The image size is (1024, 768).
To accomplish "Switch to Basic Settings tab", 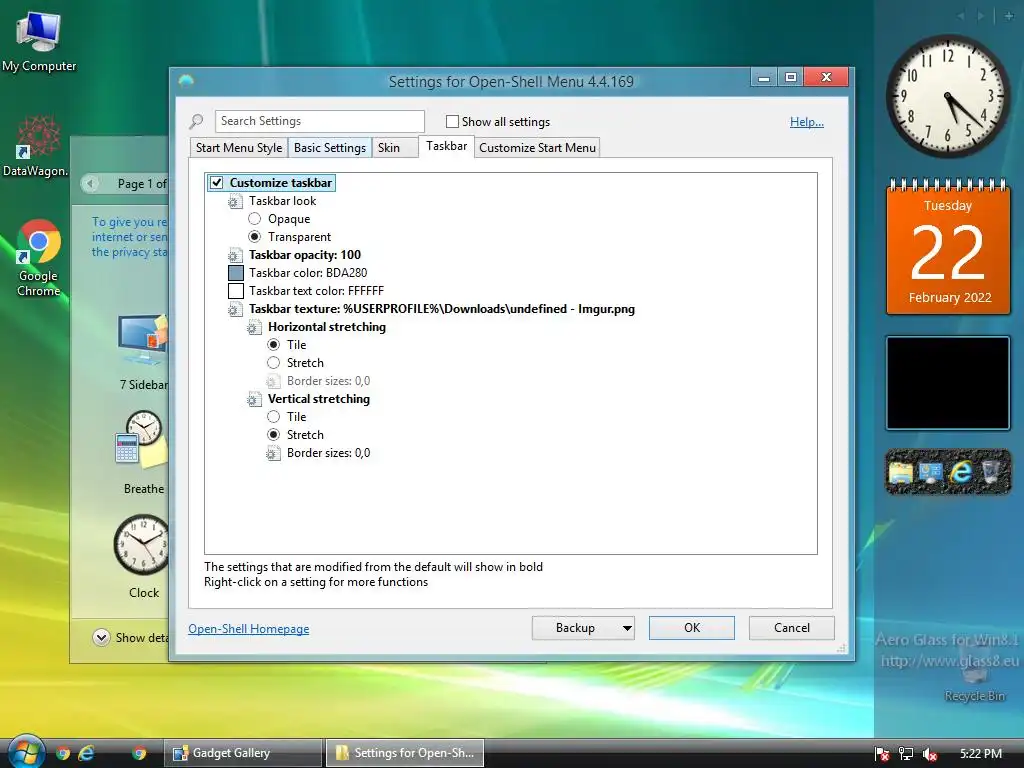I will tap(330, 148).
